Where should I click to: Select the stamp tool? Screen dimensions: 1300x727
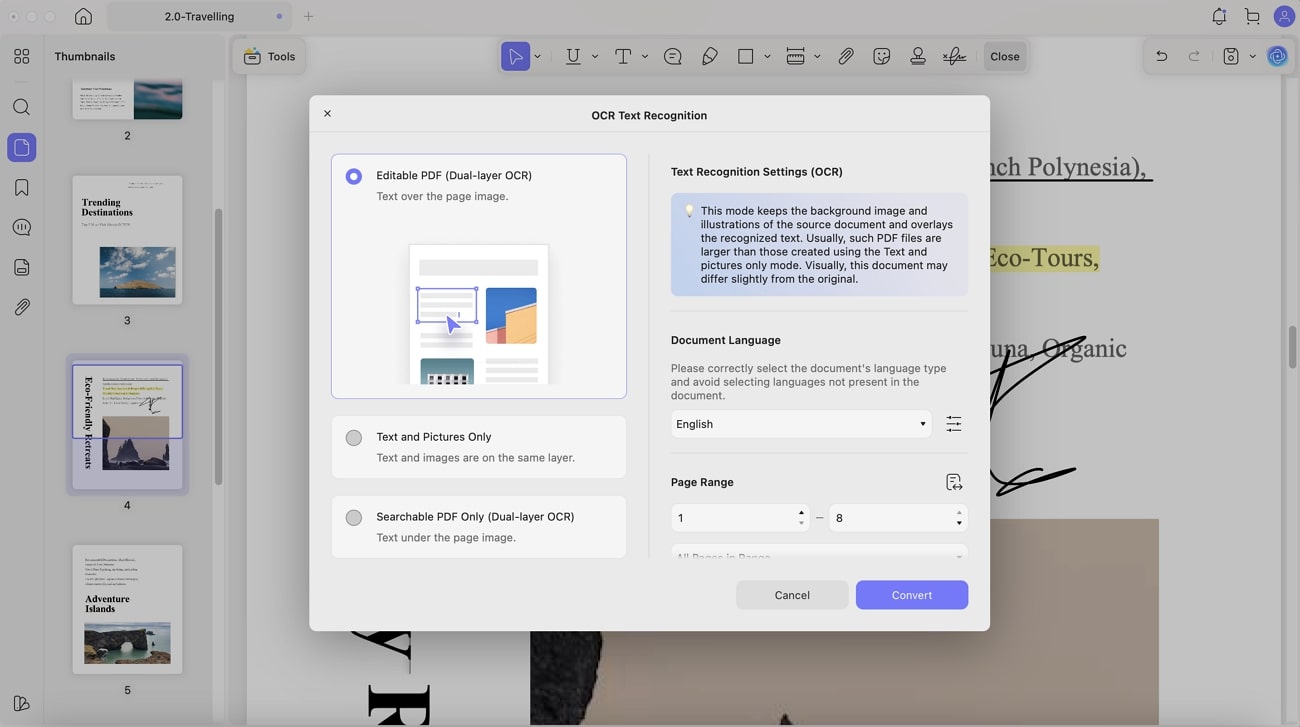pyautogui.click(x=918, y=57)
